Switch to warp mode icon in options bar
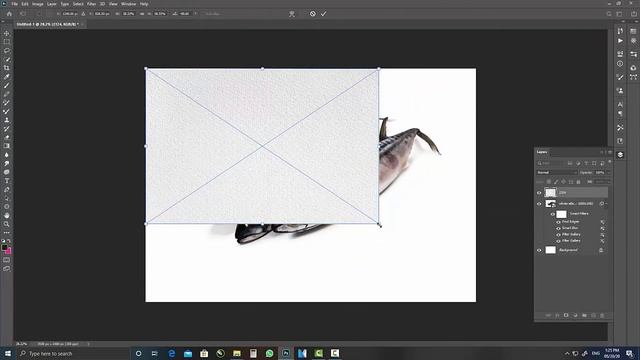Viewport: 640px width, 360px height. 292,13
